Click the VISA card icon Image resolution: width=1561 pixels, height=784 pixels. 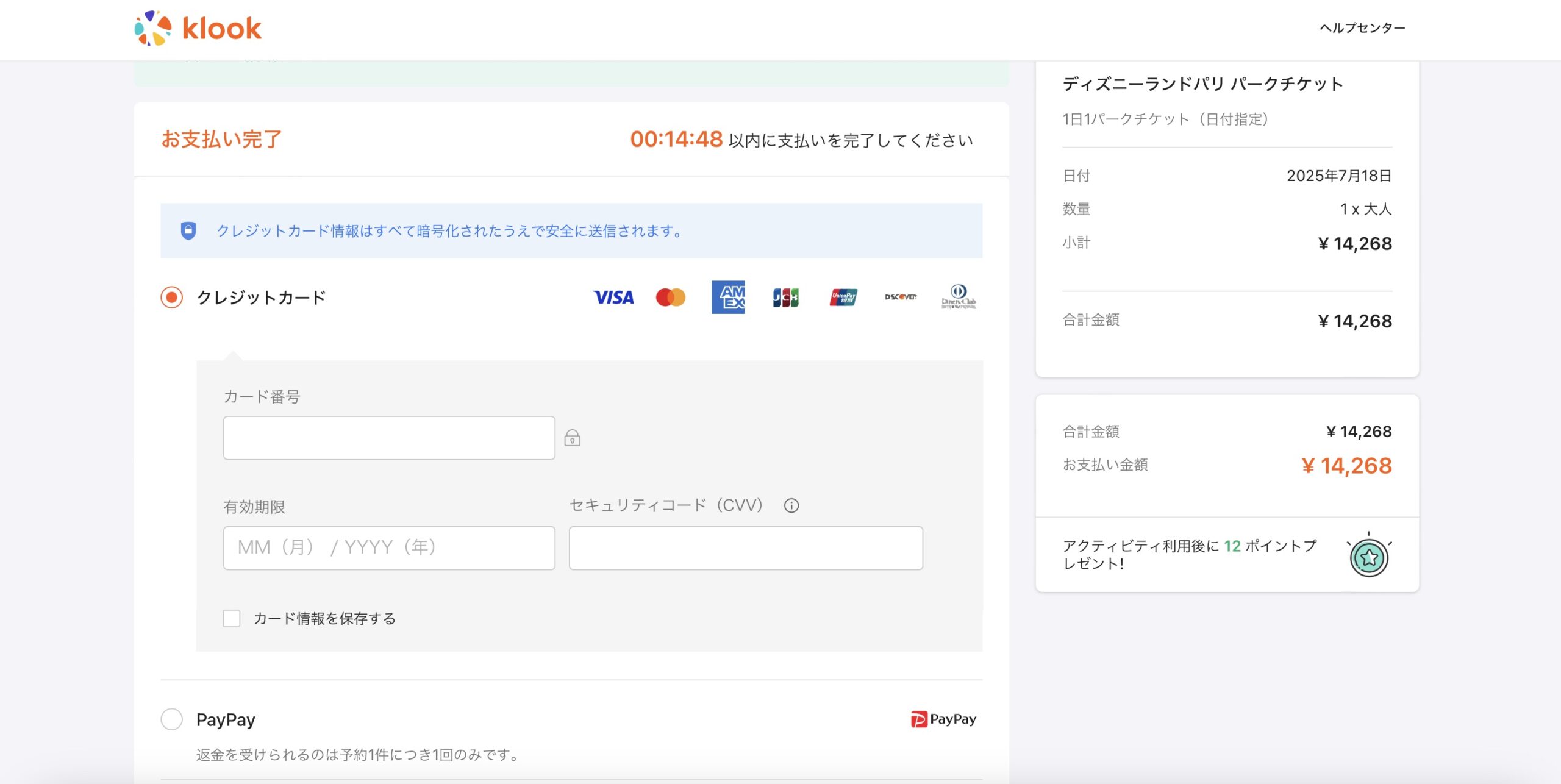(613, 298)
